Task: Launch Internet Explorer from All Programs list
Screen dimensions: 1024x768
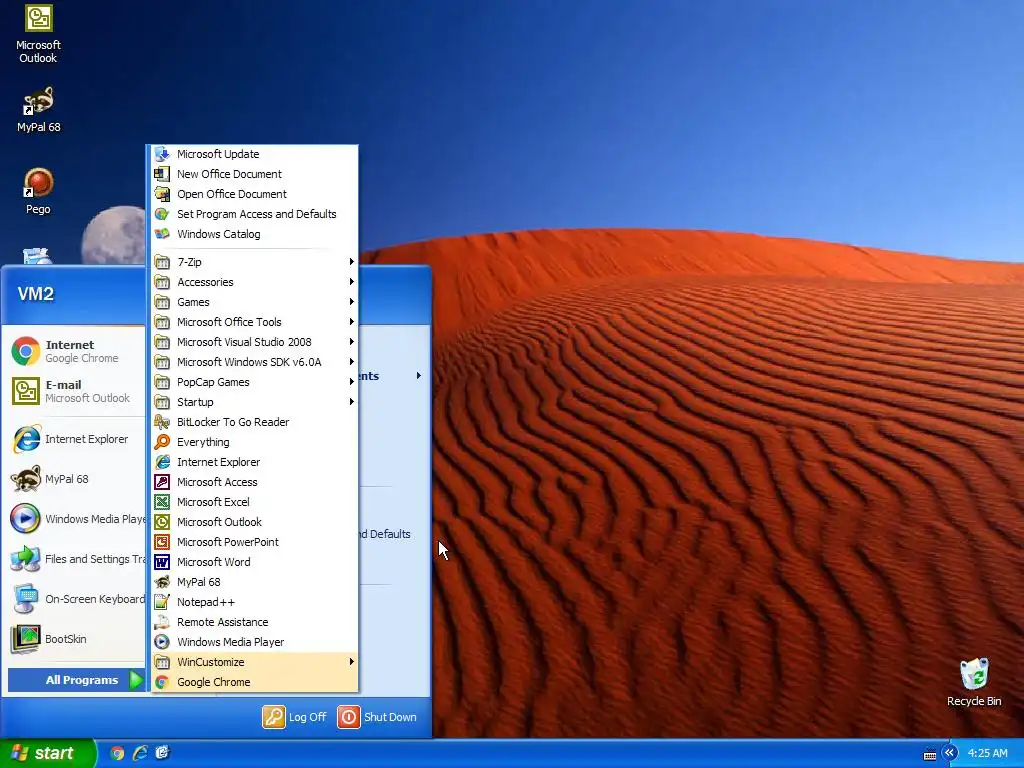Action: pyautogui.click(x=255, y=462)
